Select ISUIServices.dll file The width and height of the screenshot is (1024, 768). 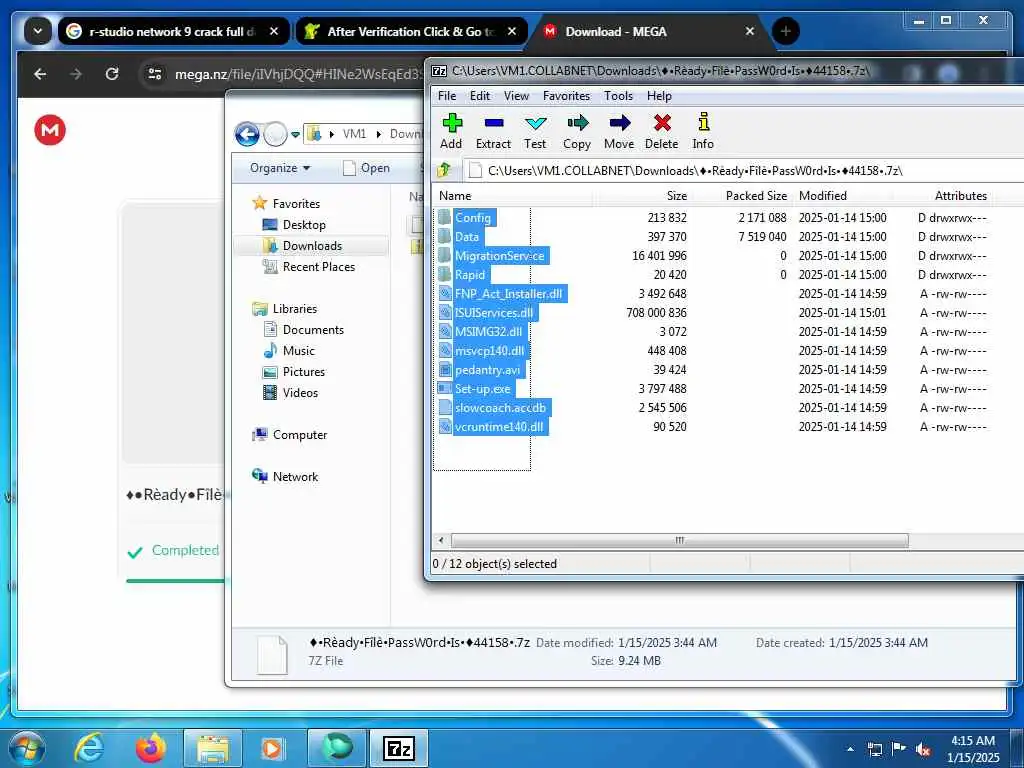click(494, 313)
